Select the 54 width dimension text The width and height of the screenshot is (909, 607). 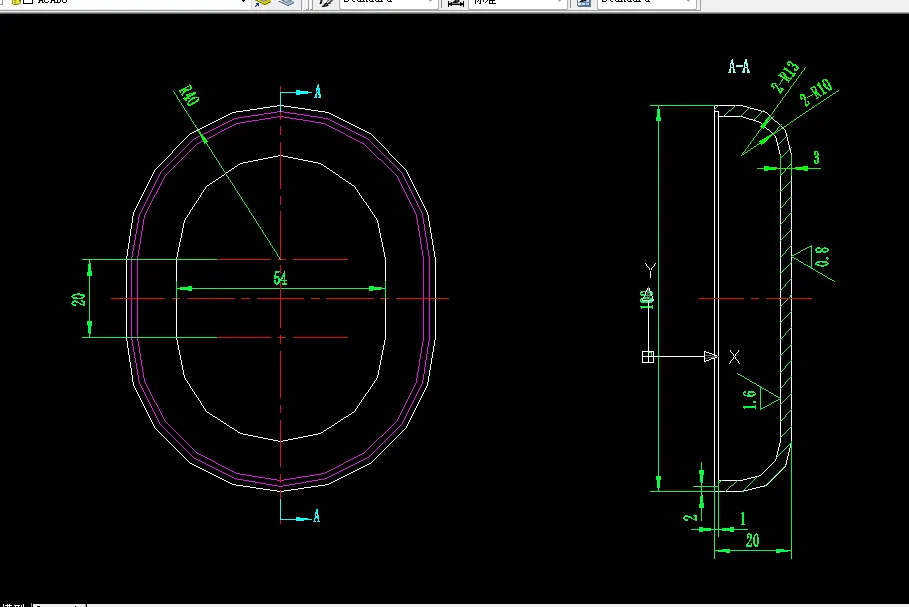pyautogui.click(x=280, y=278)
